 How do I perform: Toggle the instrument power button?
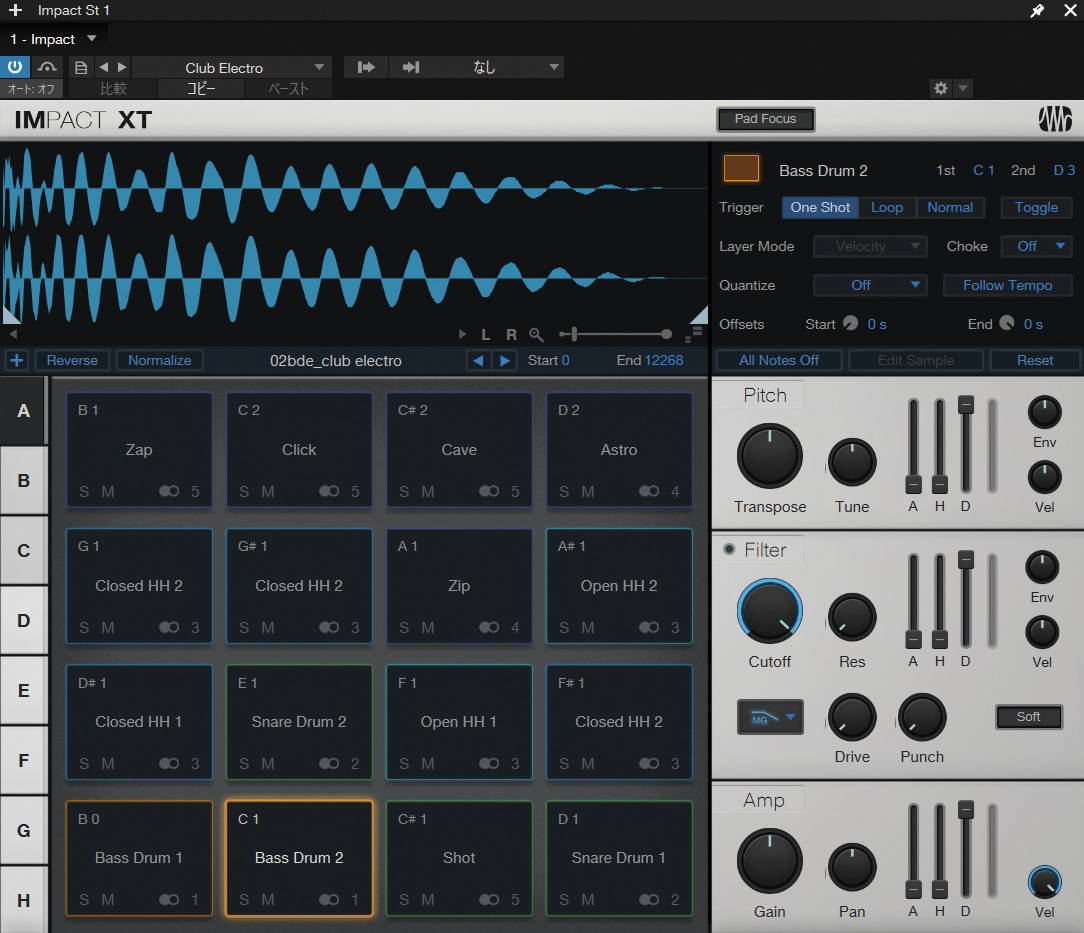tap(15, 67)
